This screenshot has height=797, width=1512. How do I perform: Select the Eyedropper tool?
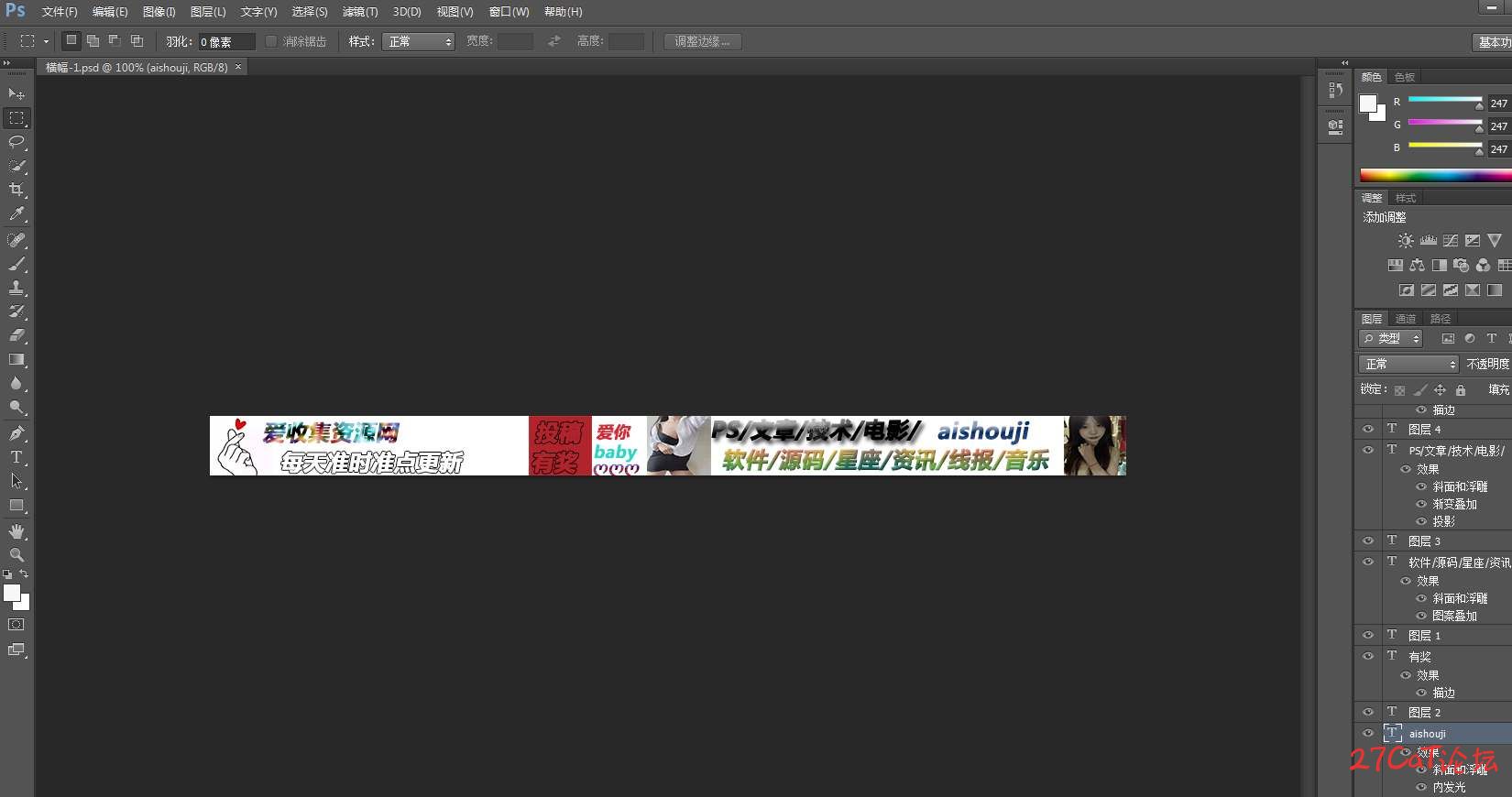16,213
